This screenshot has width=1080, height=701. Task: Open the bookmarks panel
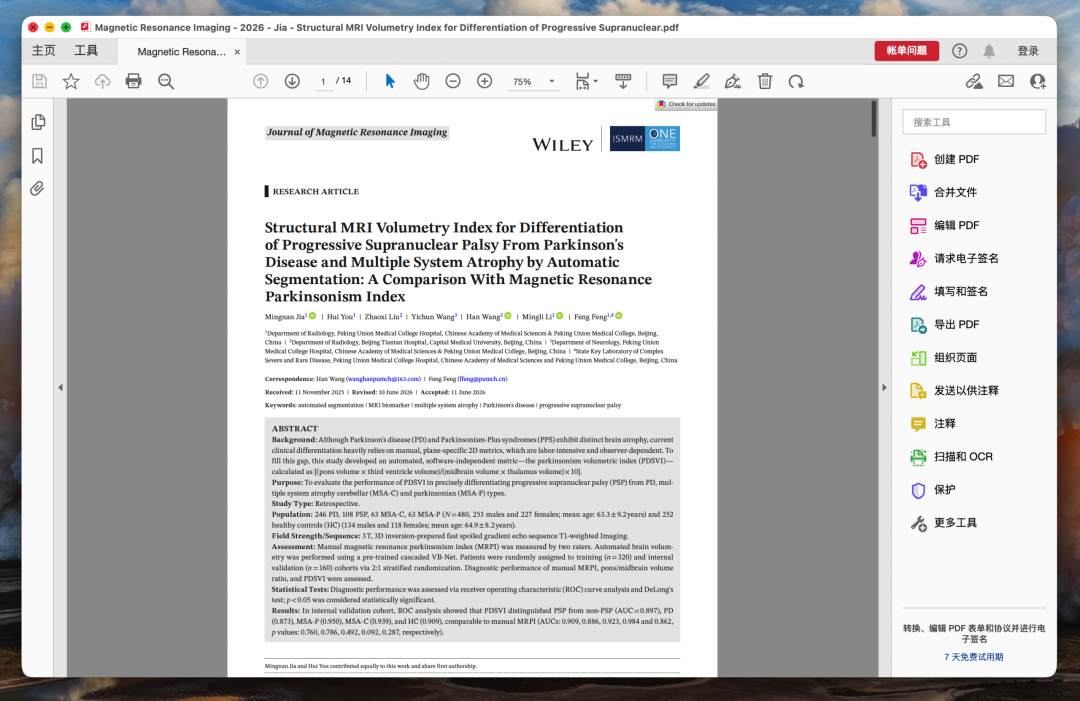coord(37,156)
